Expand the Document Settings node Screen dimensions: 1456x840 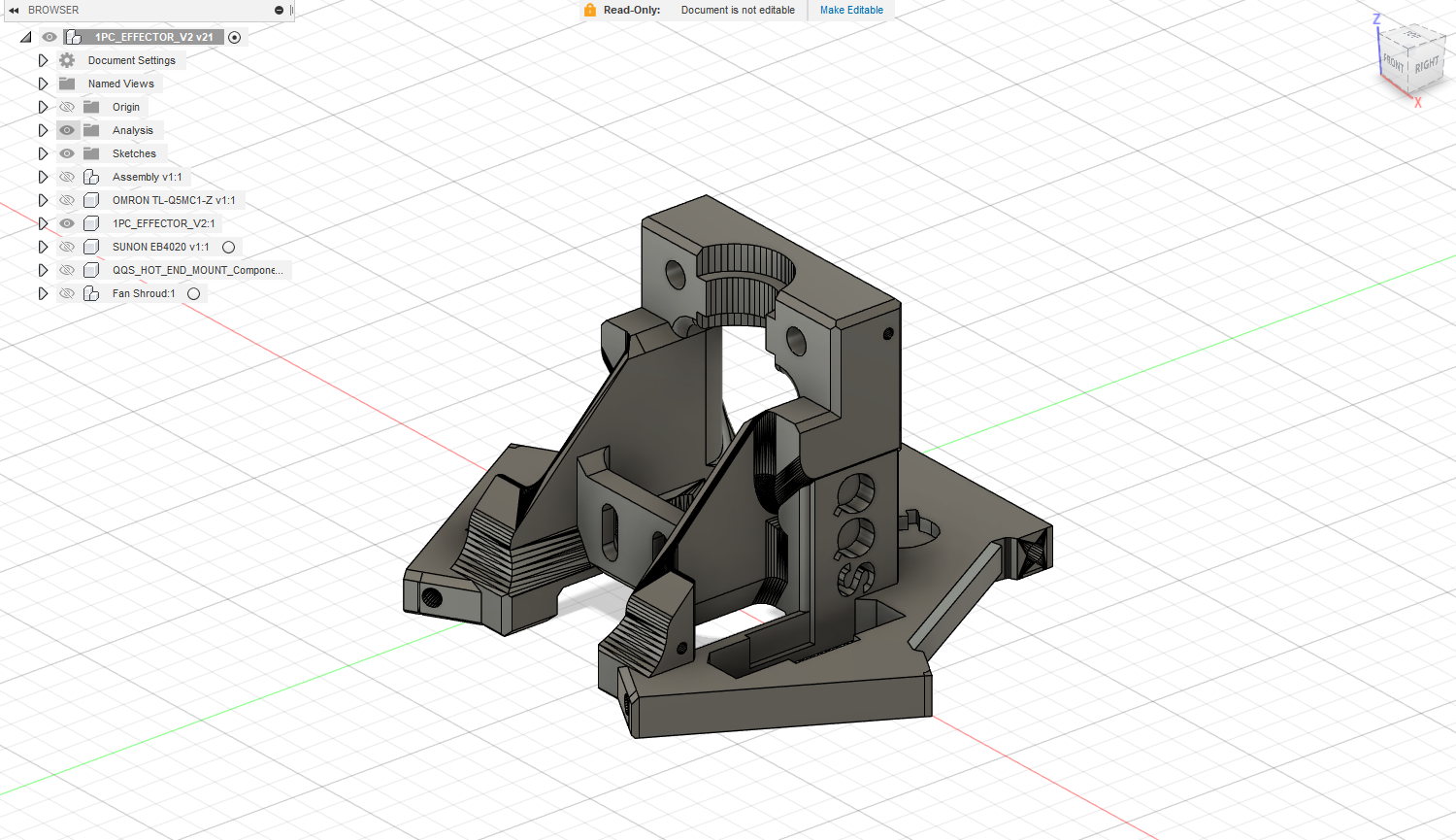[x=43, y=60]
